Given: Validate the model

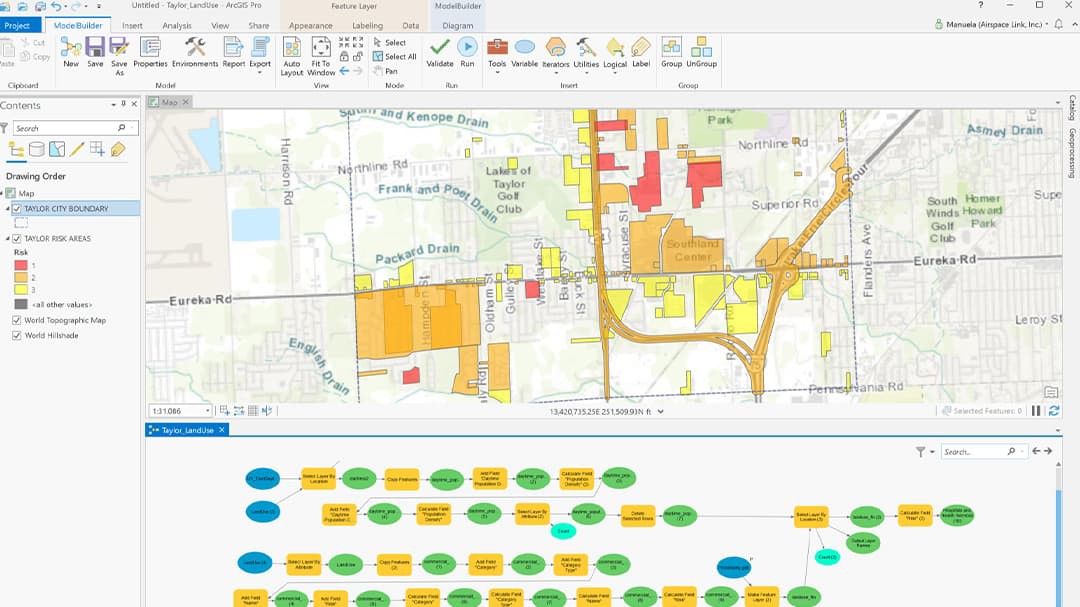Looking at the screenshot, I should 439,52.
